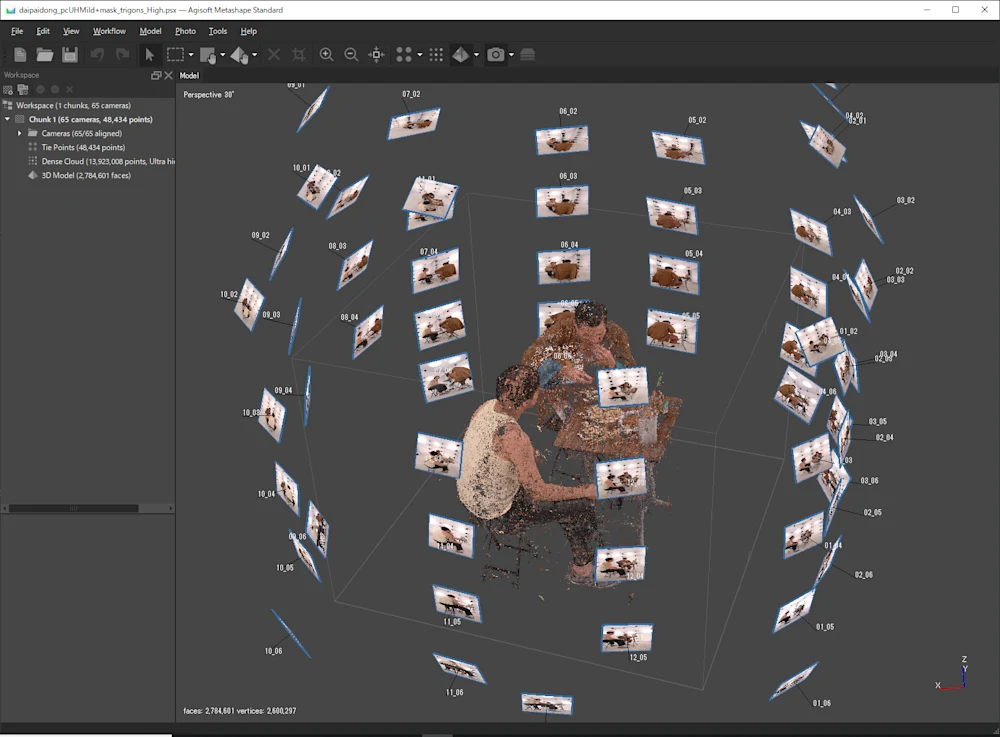Image resolution: width=1000 pixels, height=737 pixels.
Task: Expand the Cameras (65/65 aligned) folder
Action: (19, 133)
